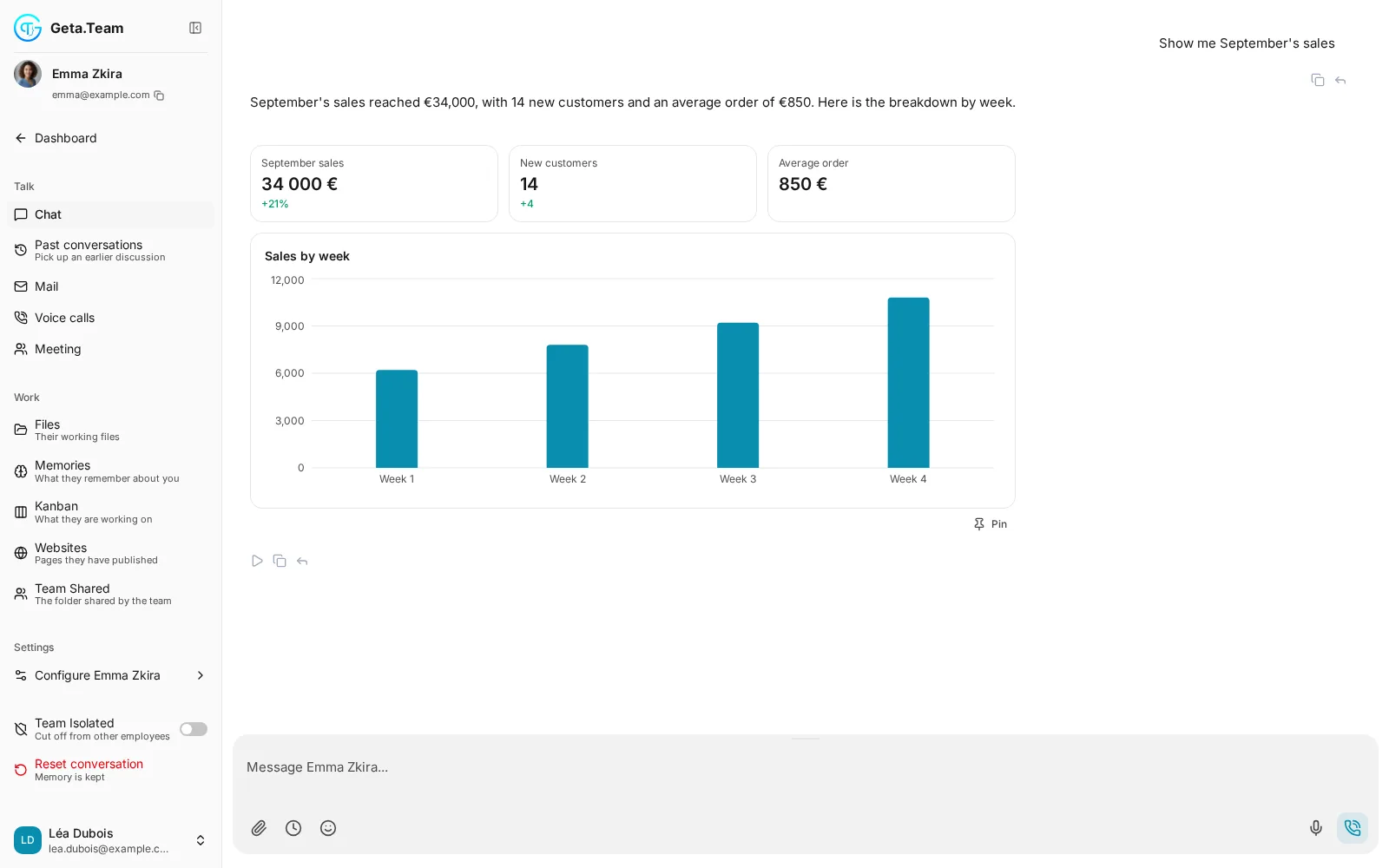This screenshot has width=1389, height=868.
Task: Click the Week 4 bar in chart
Action: point(908,383)
